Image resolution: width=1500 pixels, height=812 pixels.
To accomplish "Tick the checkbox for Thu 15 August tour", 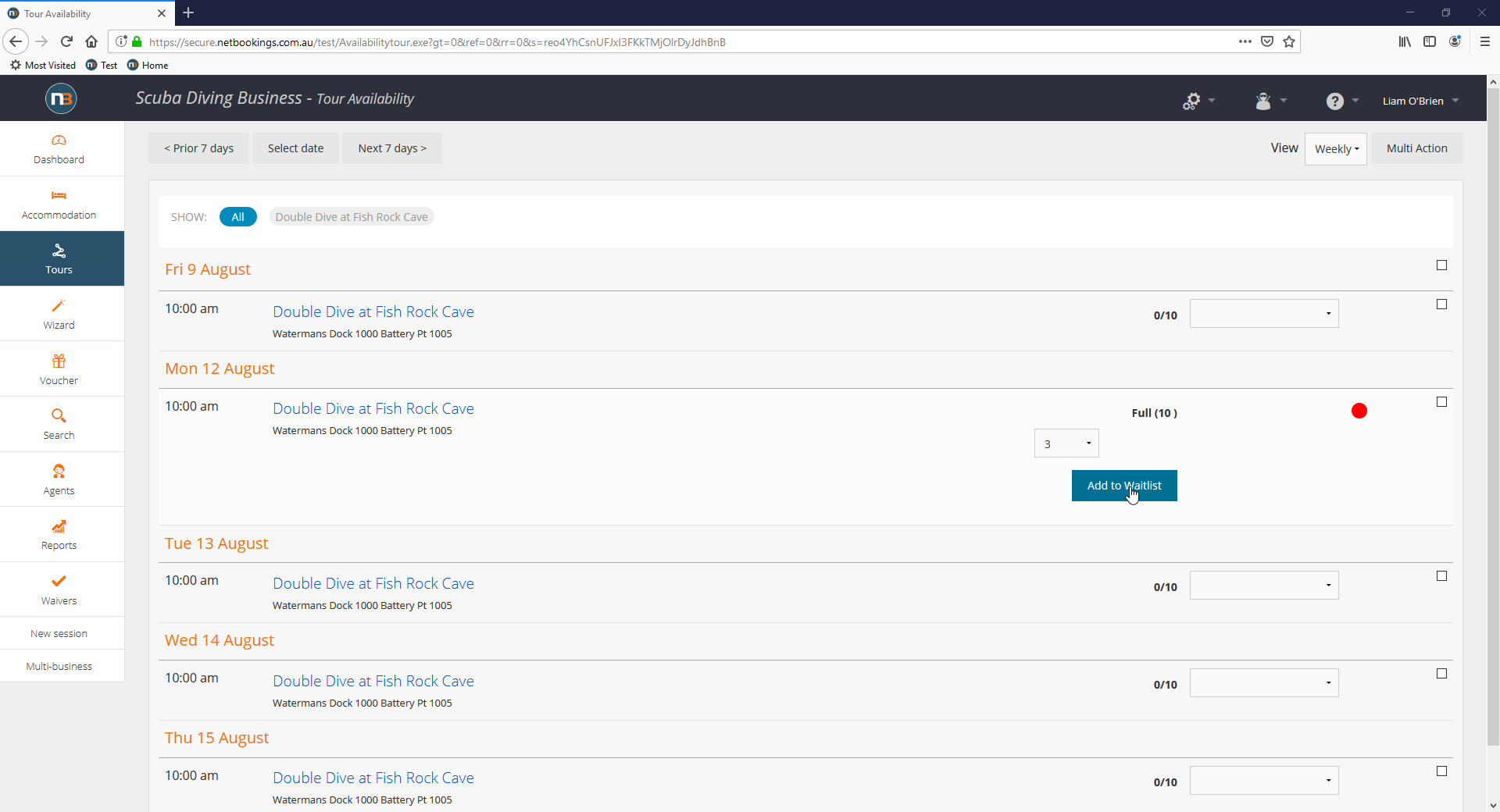I will pyautogui.click(x=1442, y=771).
